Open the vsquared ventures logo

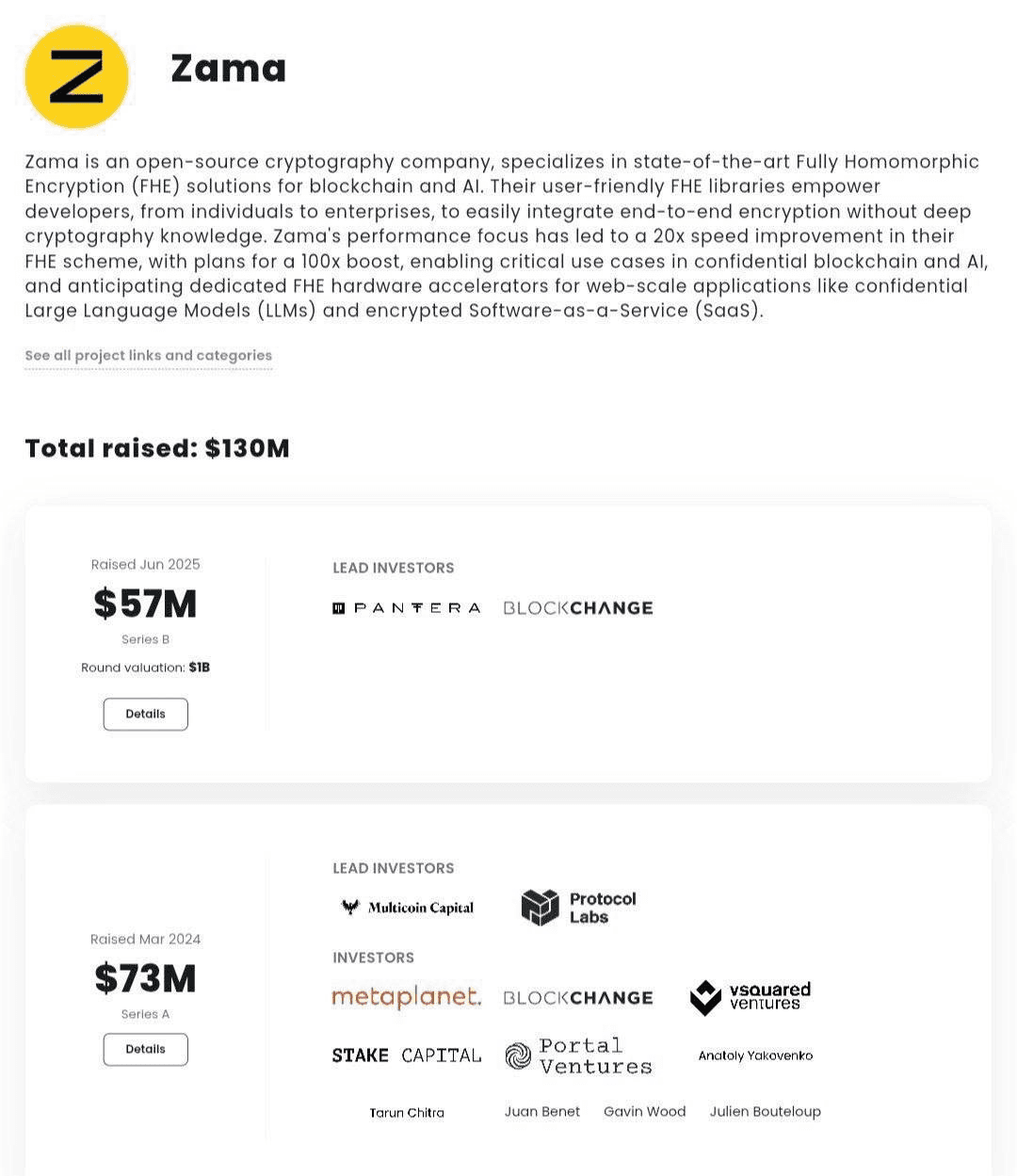[750, 997]
